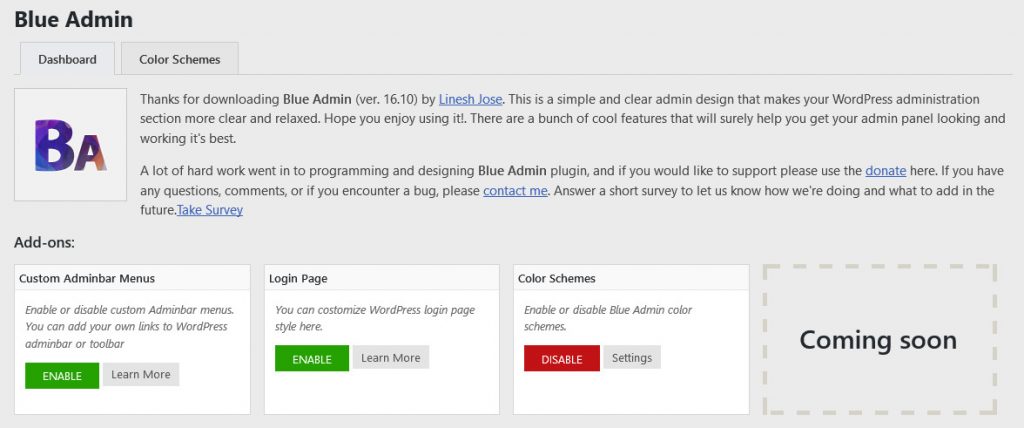Click Learn More under Login Page

(x=390, y=358)
